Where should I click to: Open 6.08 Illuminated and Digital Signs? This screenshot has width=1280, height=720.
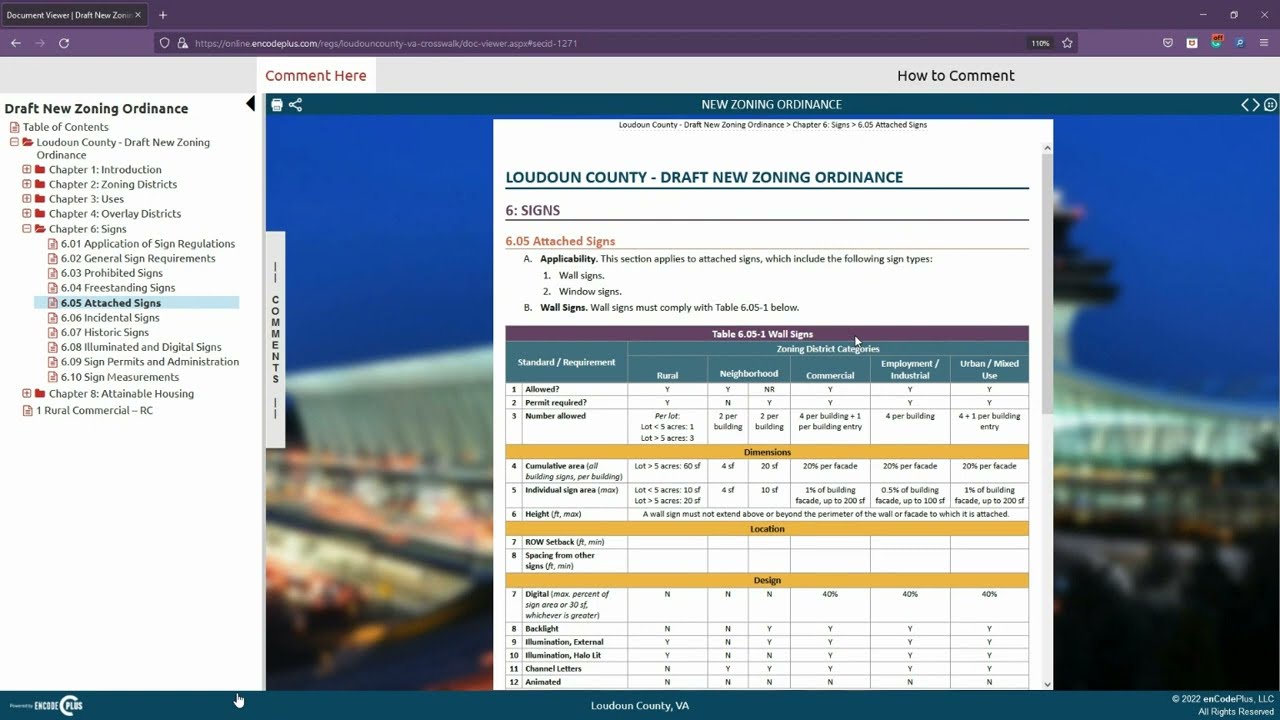[x=141, y=347]
